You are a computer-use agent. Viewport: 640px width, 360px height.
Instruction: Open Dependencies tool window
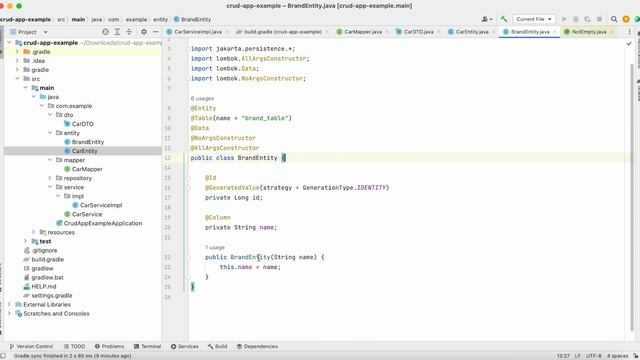click(257, 346)
